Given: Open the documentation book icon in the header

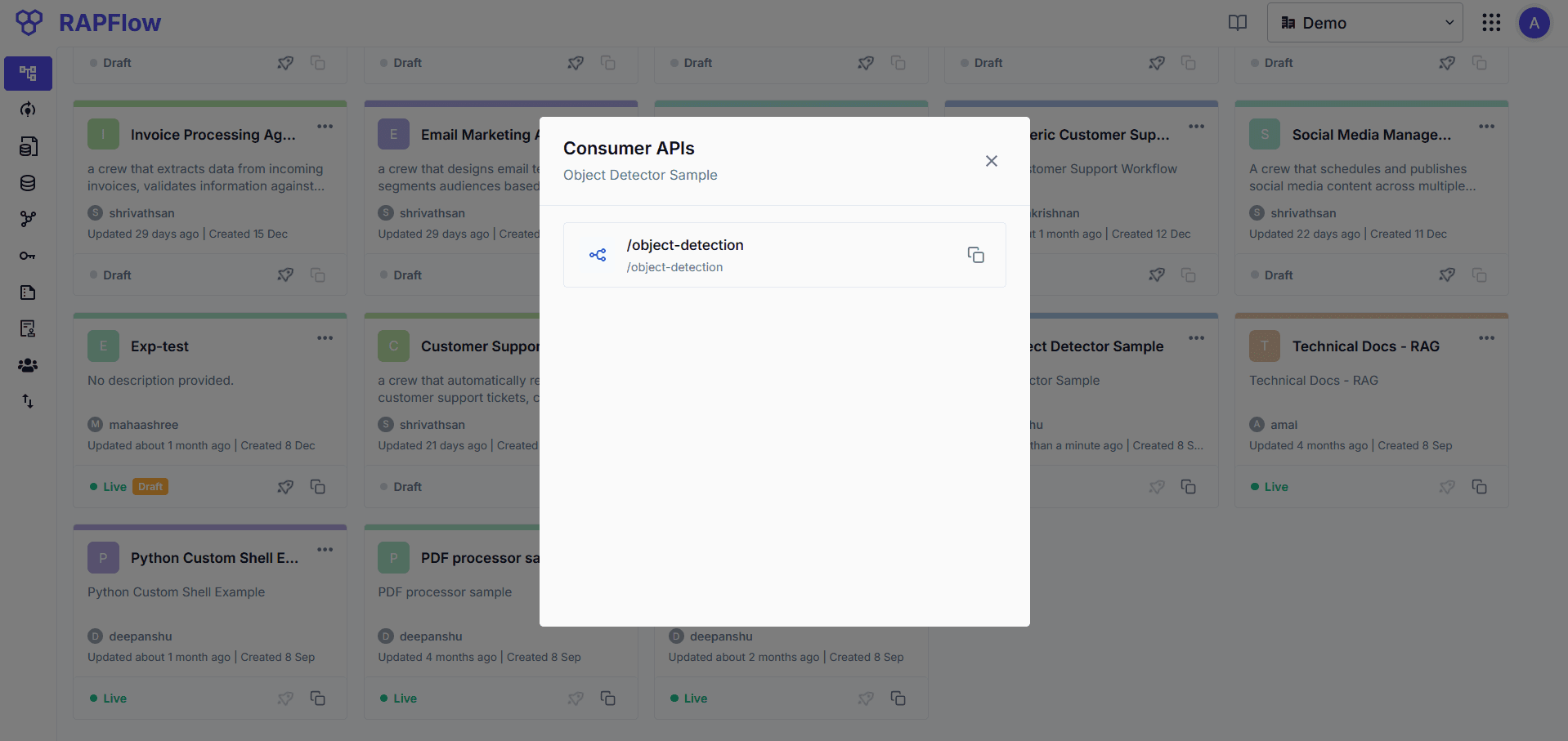Looking at the screenshot, I should (1237, 22).
